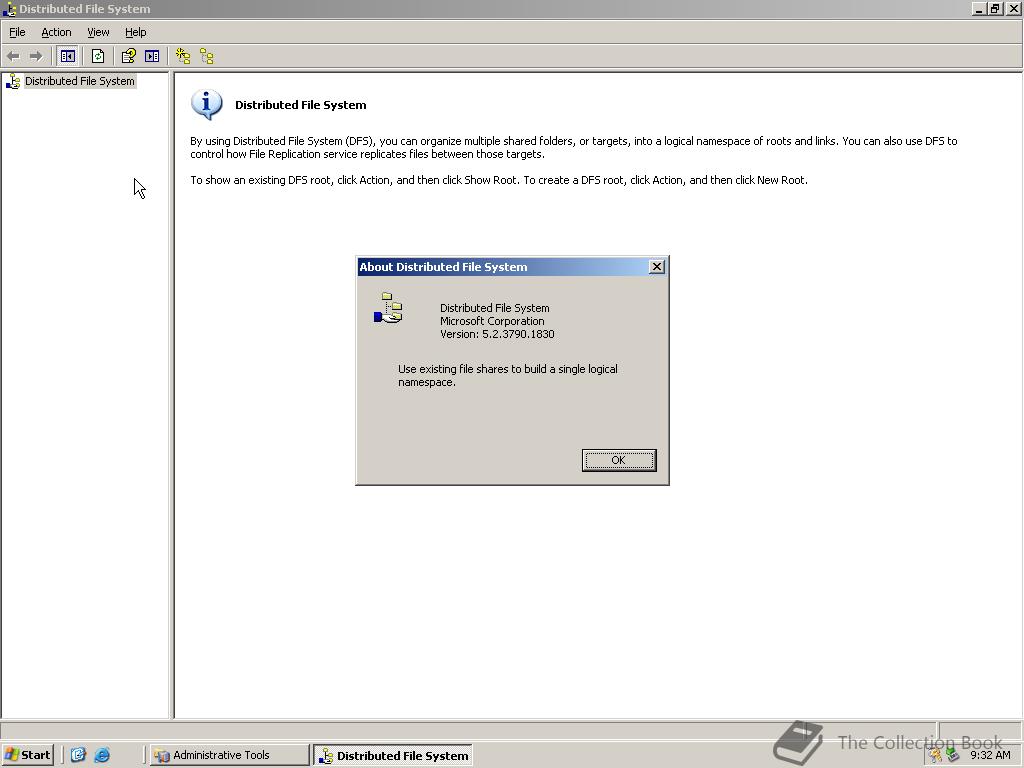The height and width of the screenshot is (768, 1024).
Task: Click the Refresh toolbar icon
Action: pos(98,57)
